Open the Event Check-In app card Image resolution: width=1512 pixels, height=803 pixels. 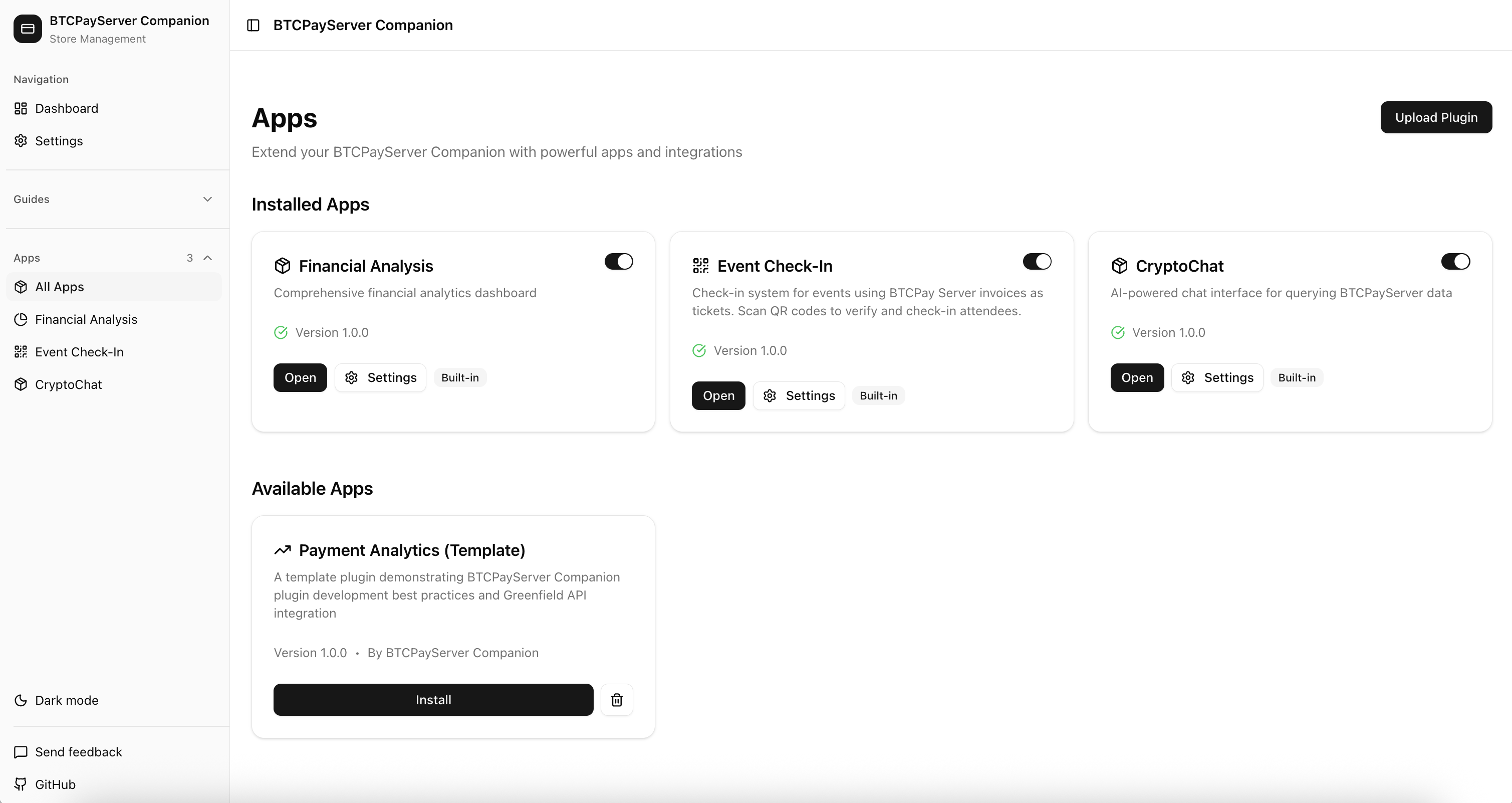[x=718, y=396]
